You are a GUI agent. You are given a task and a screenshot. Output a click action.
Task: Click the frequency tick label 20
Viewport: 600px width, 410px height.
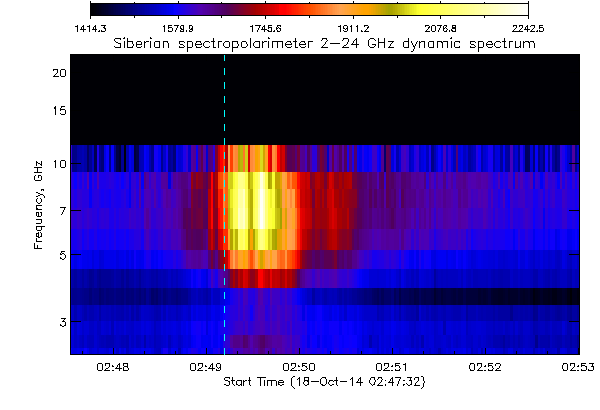[59, 73]
